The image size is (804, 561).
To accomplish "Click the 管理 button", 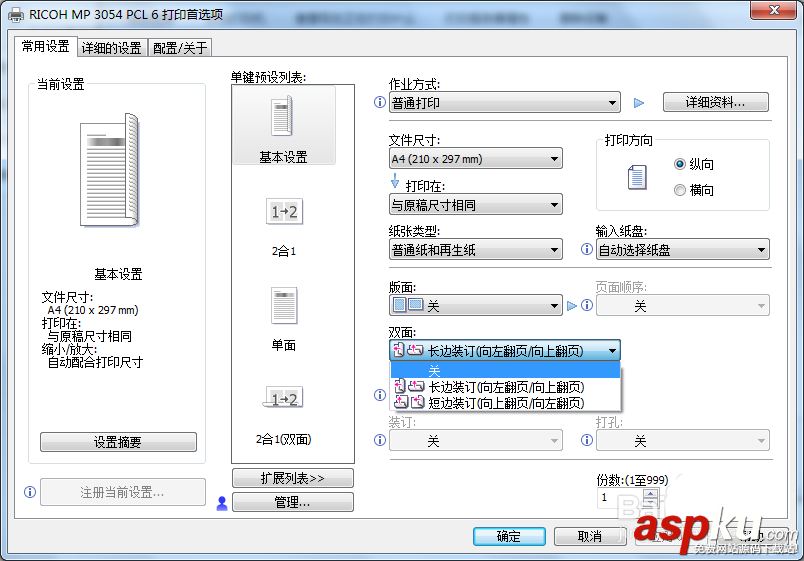I will pos(292,502).
